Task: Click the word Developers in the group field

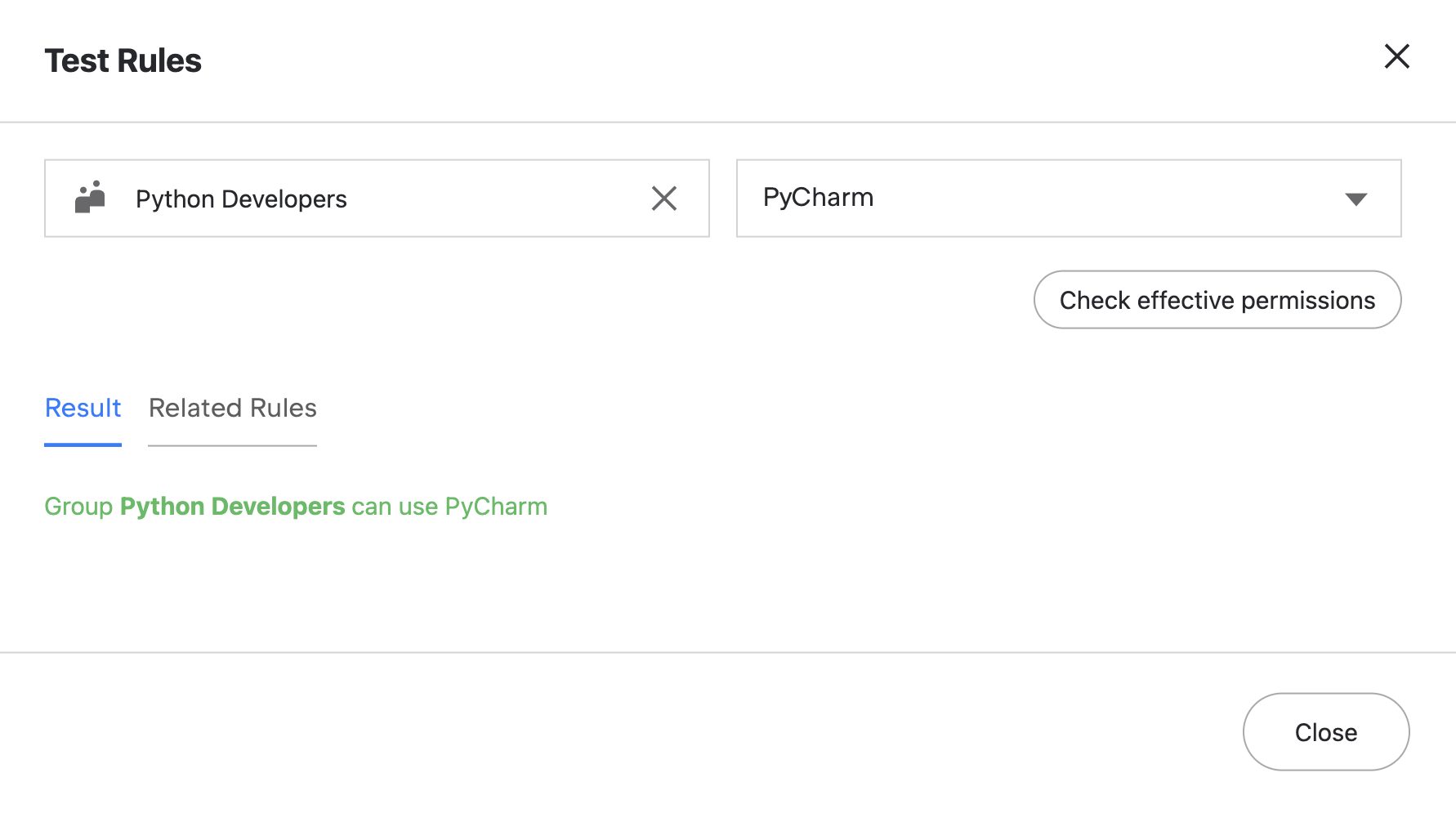Action: click(x=284, y=199)
